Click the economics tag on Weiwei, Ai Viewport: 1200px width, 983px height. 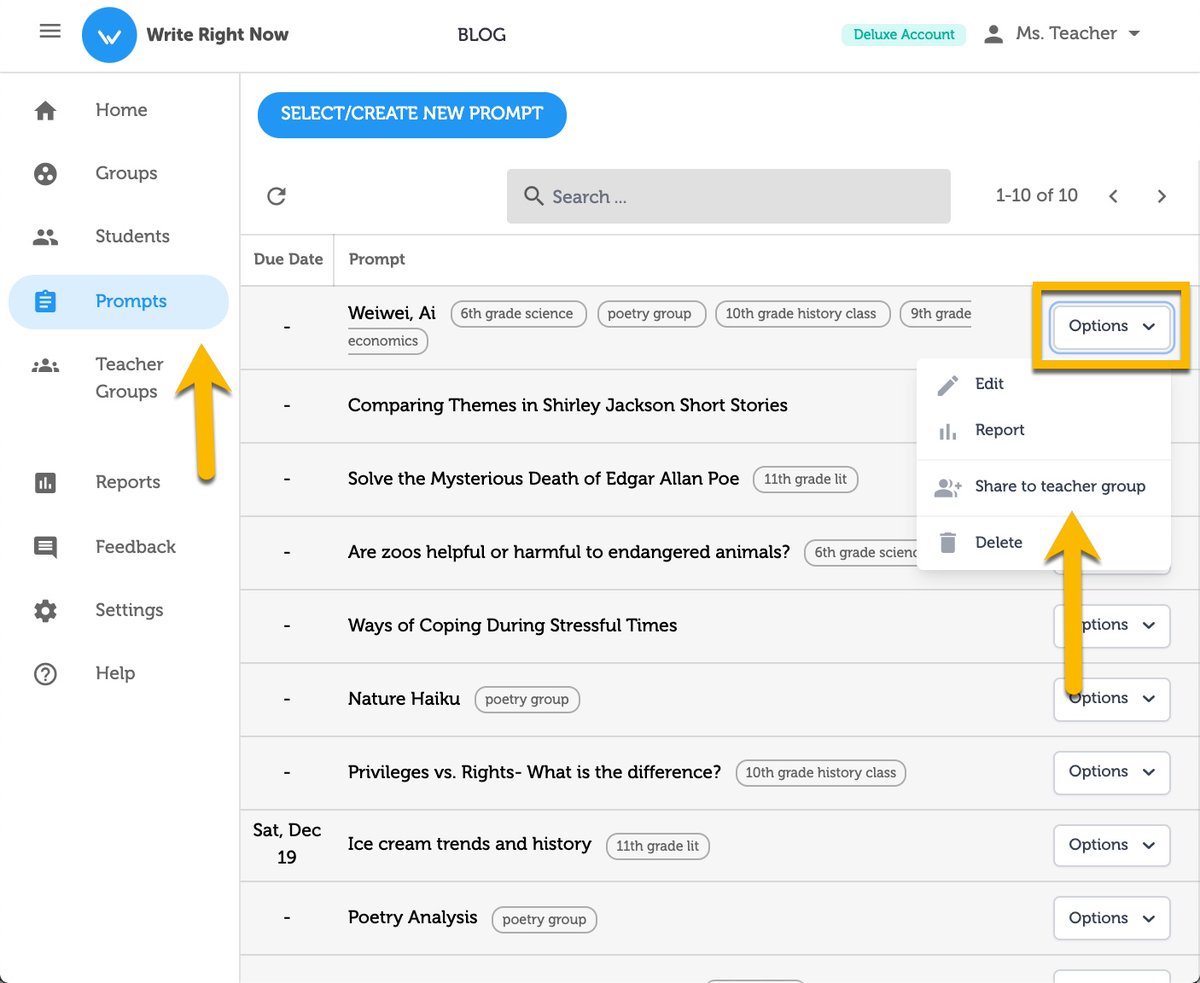[x=388, y=341]
